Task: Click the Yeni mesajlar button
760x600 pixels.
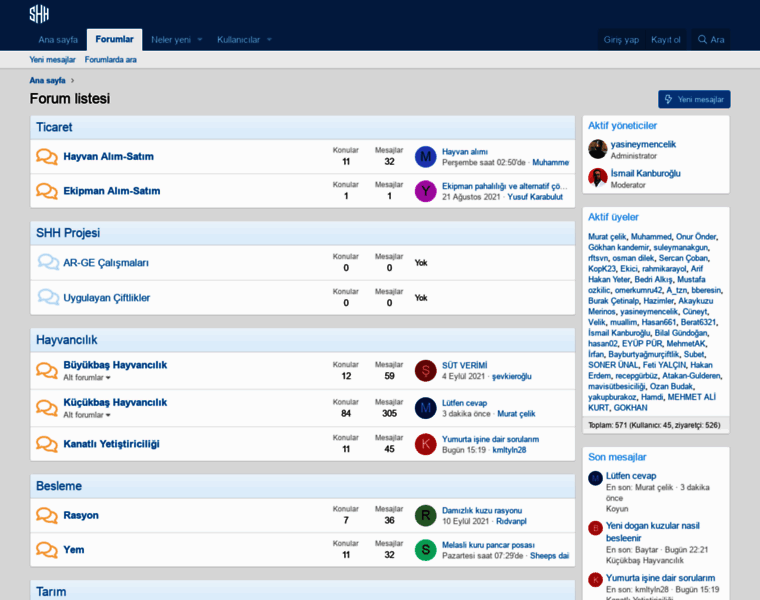Action: click(x=694, y=99)
